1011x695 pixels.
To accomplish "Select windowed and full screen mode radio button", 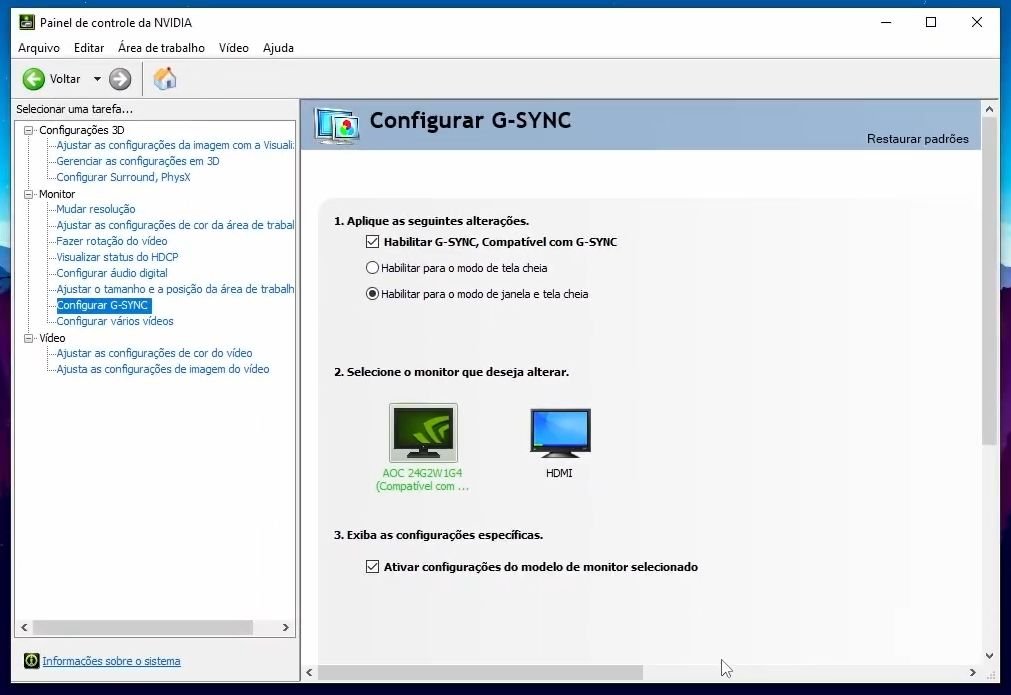I will [373, 294].
